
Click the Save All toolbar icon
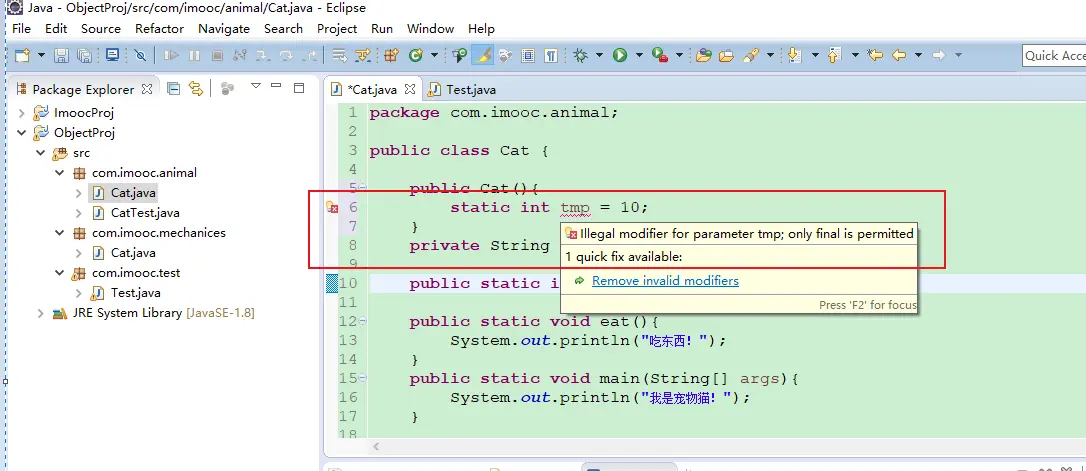click(82, 56)
